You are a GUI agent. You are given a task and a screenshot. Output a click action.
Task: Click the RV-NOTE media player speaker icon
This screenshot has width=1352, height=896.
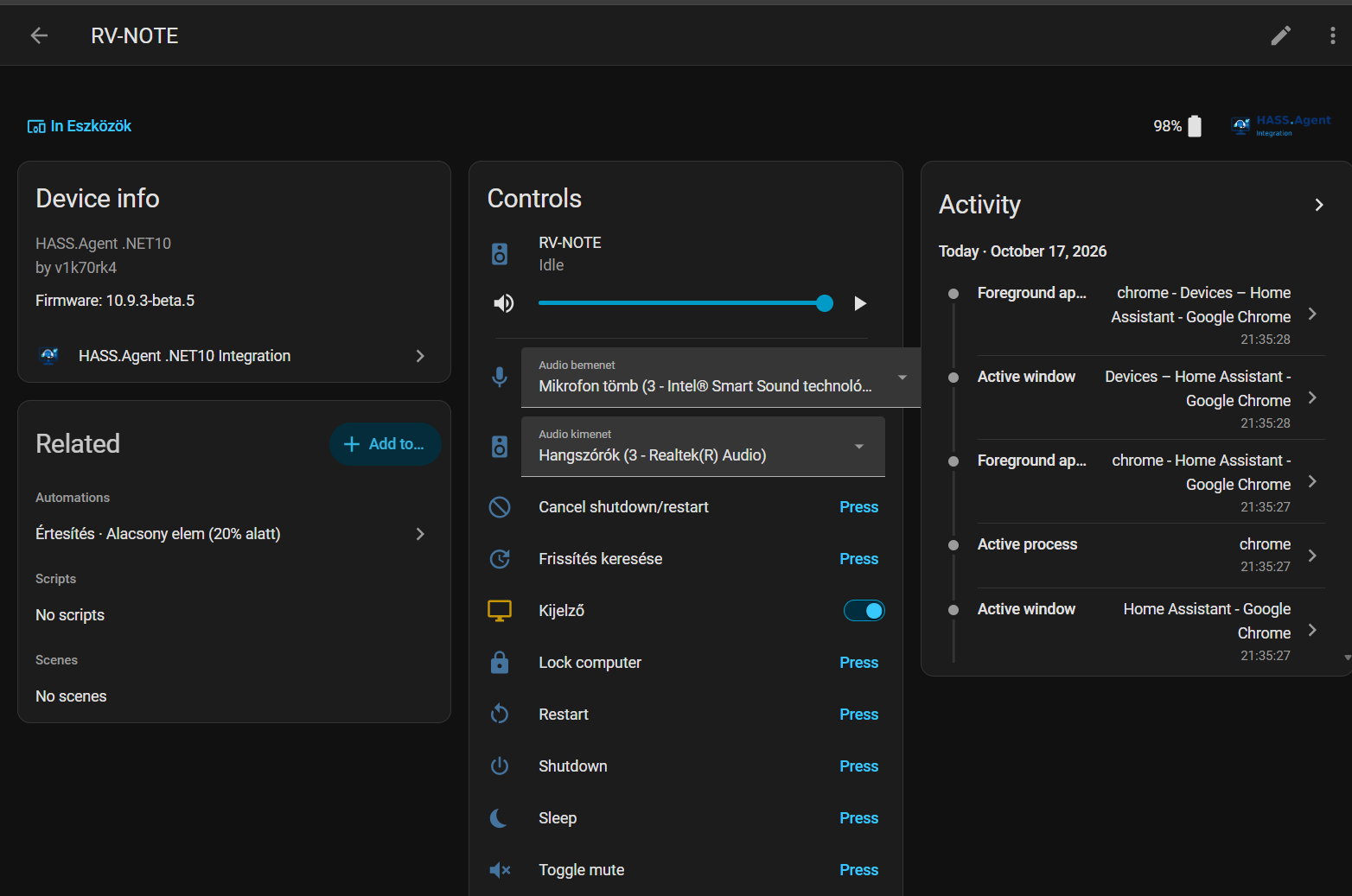[500, 254]
